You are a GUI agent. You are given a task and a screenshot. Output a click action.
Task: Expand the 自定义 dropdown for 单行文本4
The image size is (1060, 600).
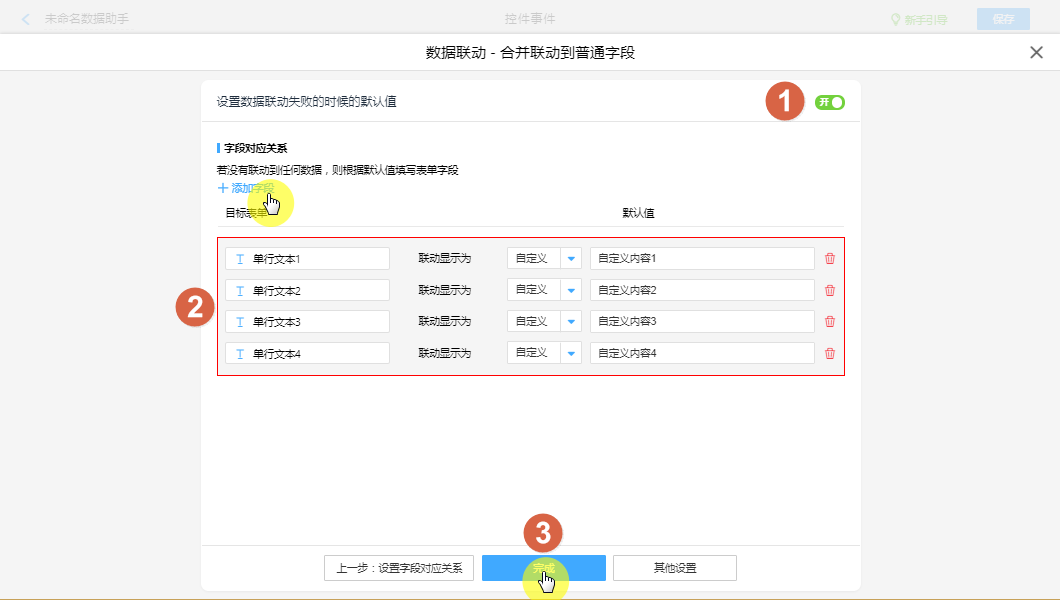click(x=571, y=353)
